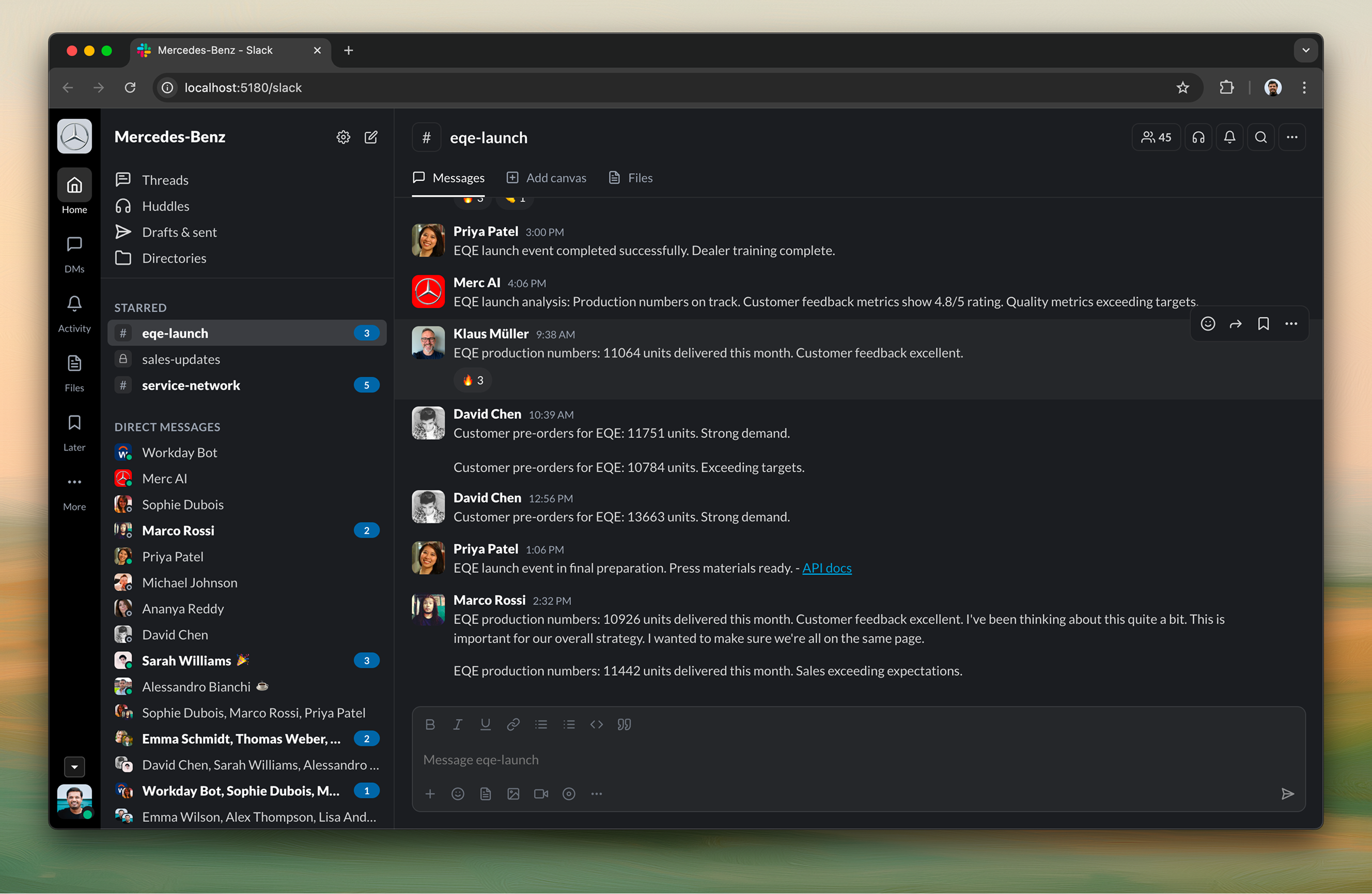Compose a new message with the pencil icon
1372x894 pixels.
371,137
